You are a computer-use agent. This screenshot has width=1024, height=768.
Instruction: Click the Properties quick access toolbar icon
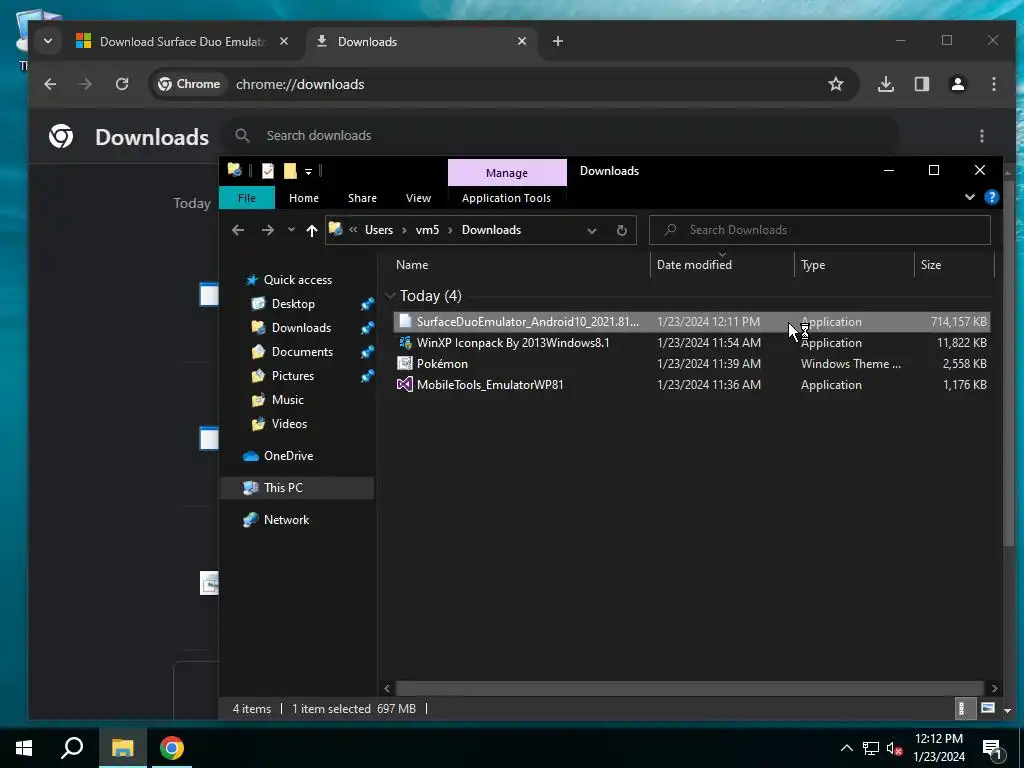point(268,171)
